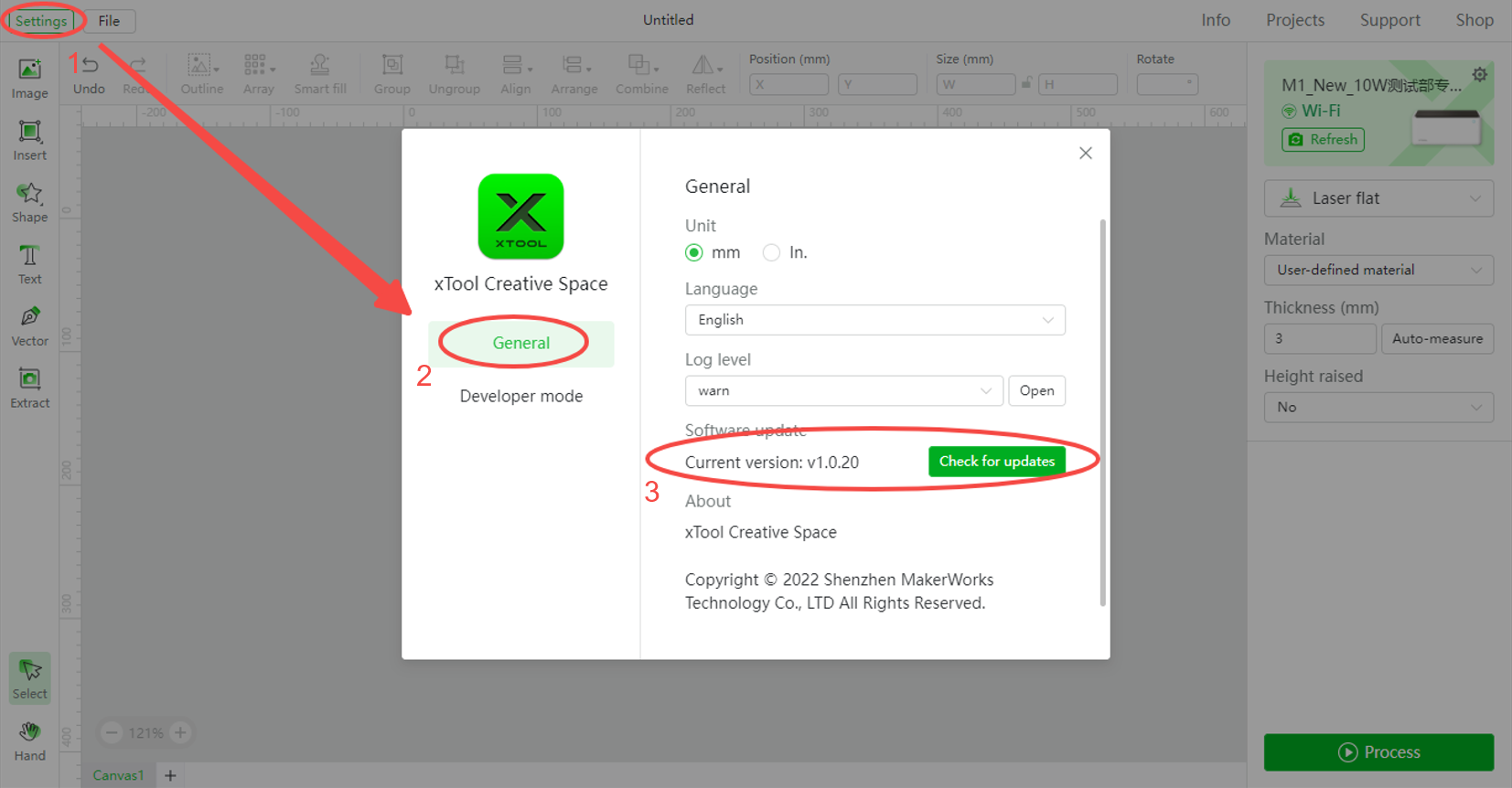Click the 121% zoom level
This screenshot has height=788, width=1512.
point(145,732)
